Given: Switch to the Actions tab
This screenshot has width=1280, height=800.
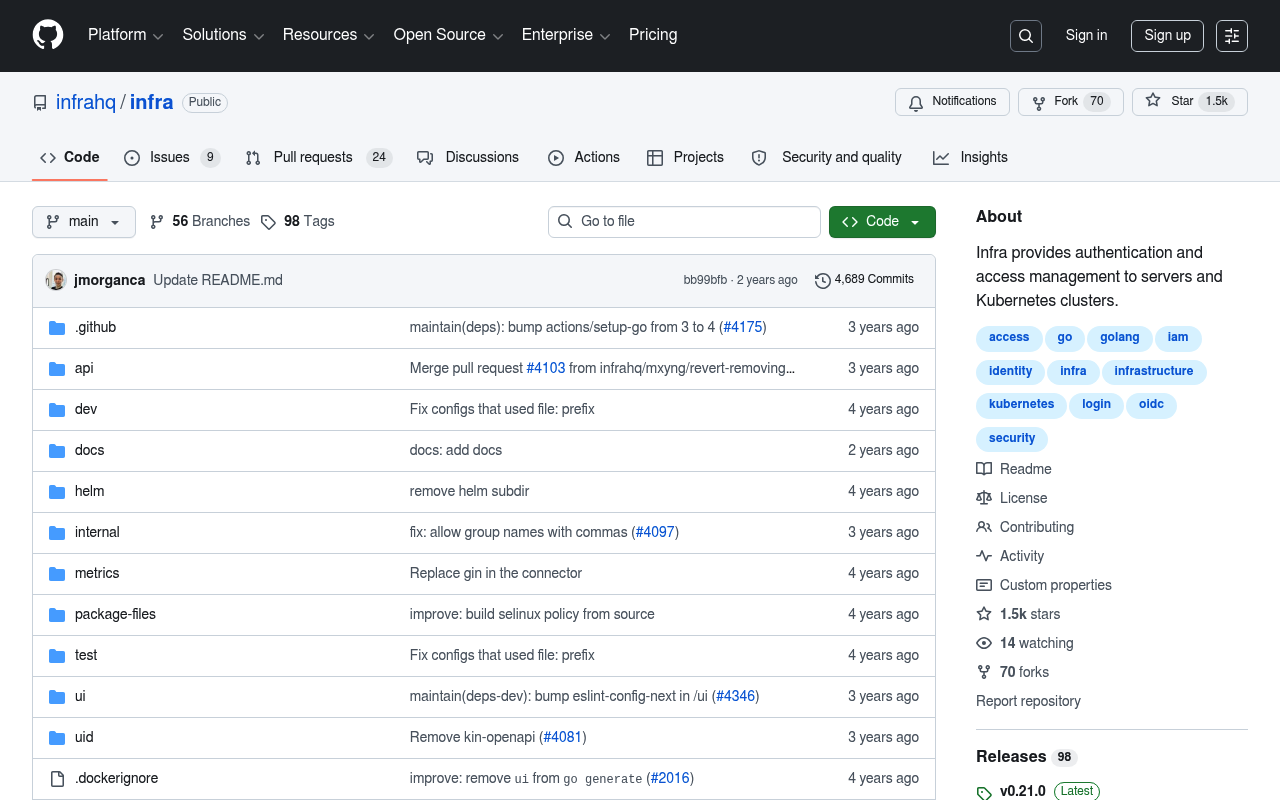Looking at the screenshot, I should point(584,158).
